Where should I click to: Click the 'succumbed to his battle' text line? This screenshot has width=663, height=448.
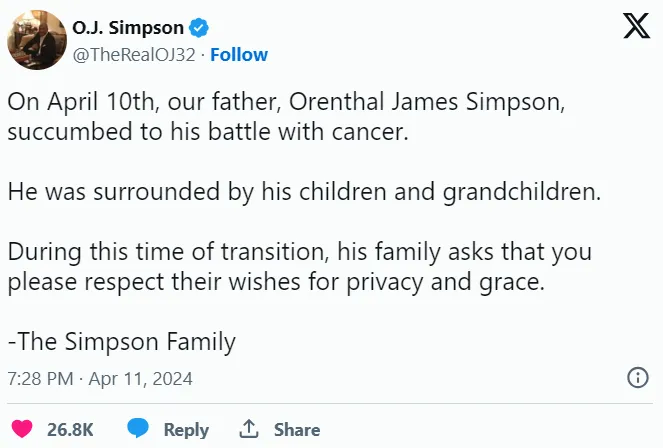pyautogui.click(x=208, y=133)
